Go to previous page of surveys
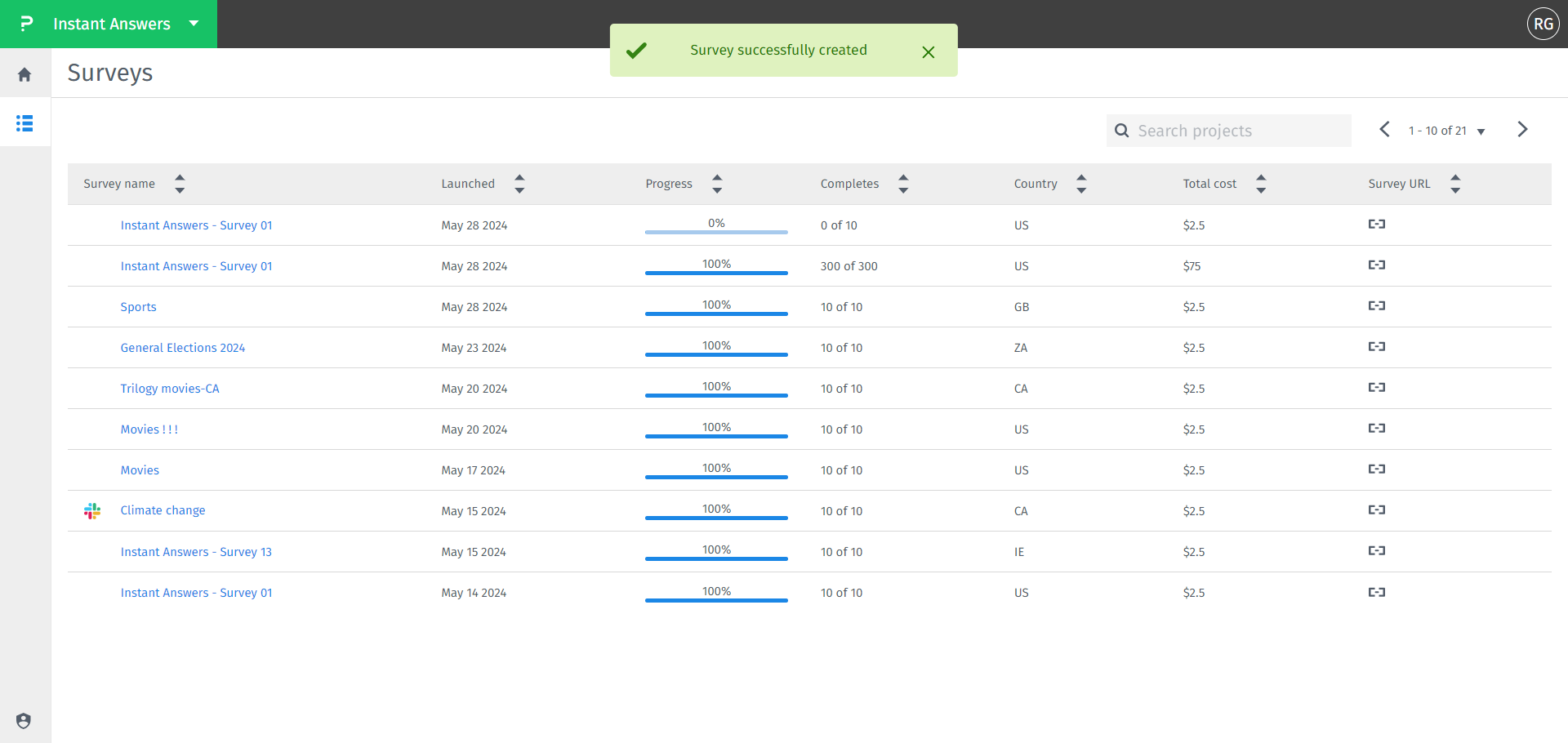1568x743 pixels. tap(1384, 130)
